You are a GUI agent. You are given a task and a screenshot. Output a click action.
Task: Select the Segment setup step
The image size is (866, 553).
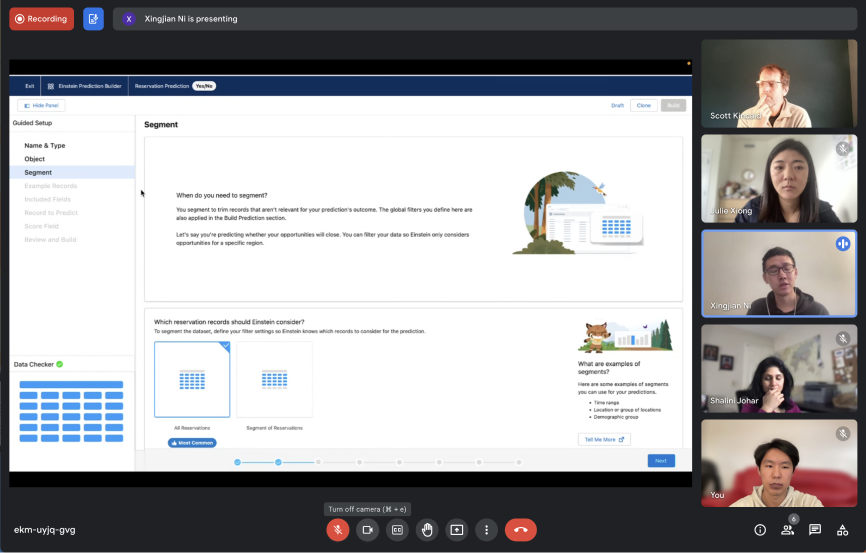pyautogui.click(x=72, y=172)
